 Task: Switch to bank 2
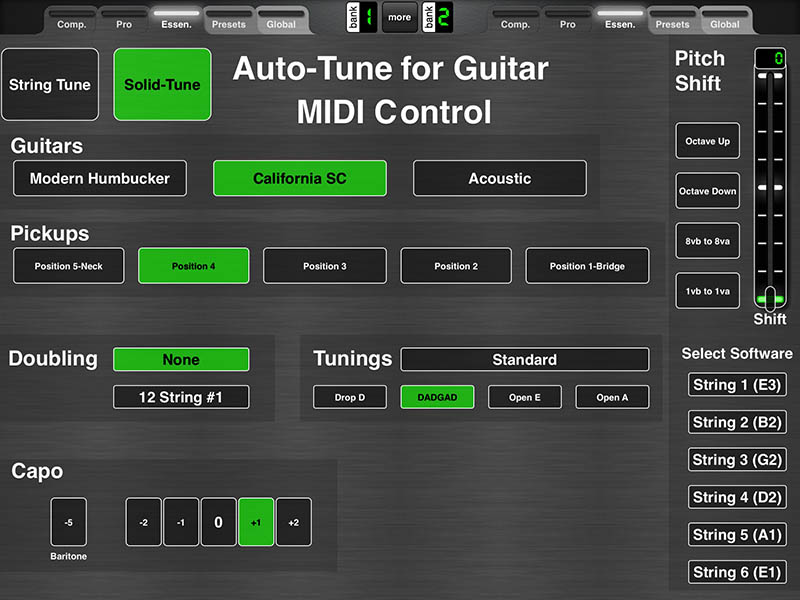(x=437, y=17)
